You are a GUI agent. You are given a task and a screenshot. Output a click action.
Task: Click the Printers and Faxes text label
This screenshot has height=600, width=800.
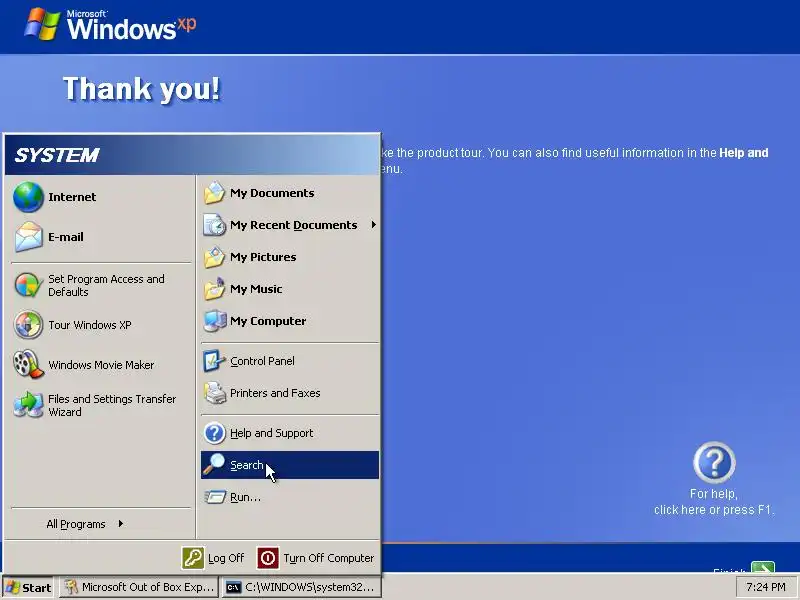tap(275, 393)
